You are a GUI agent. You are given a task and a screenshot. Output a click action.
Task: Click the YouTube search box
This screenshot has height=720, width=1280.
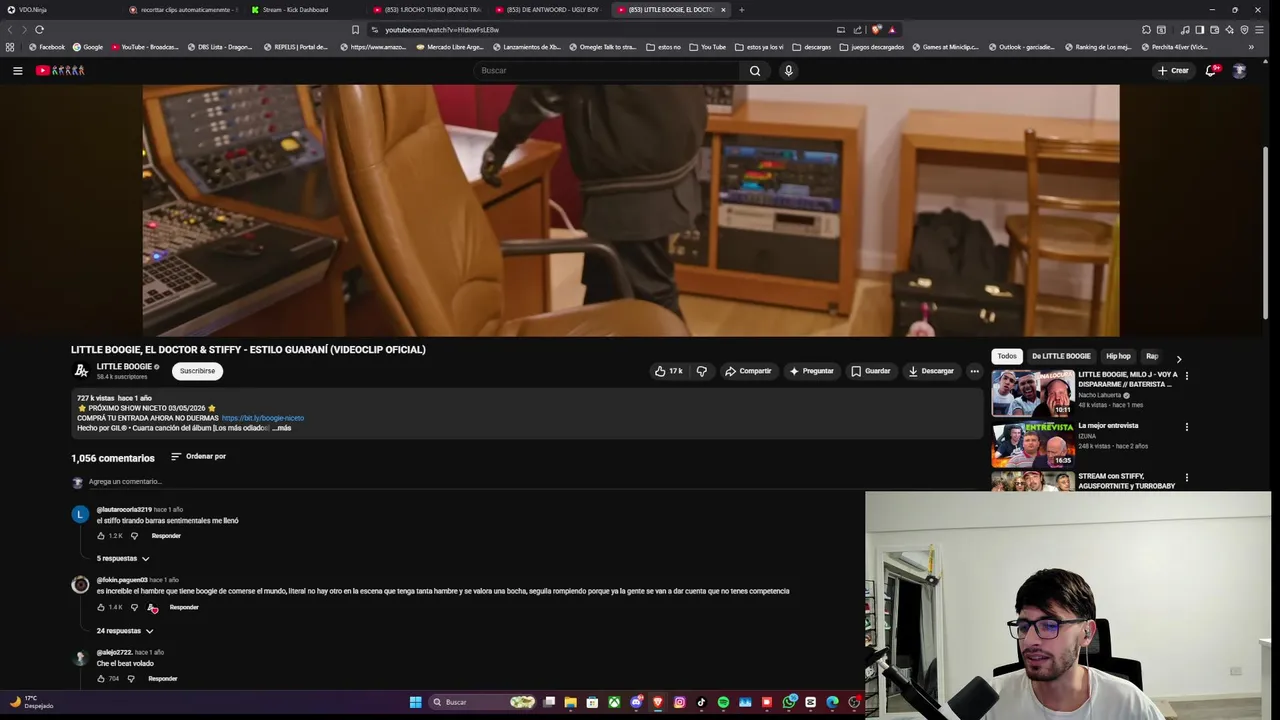pos(608,71)
